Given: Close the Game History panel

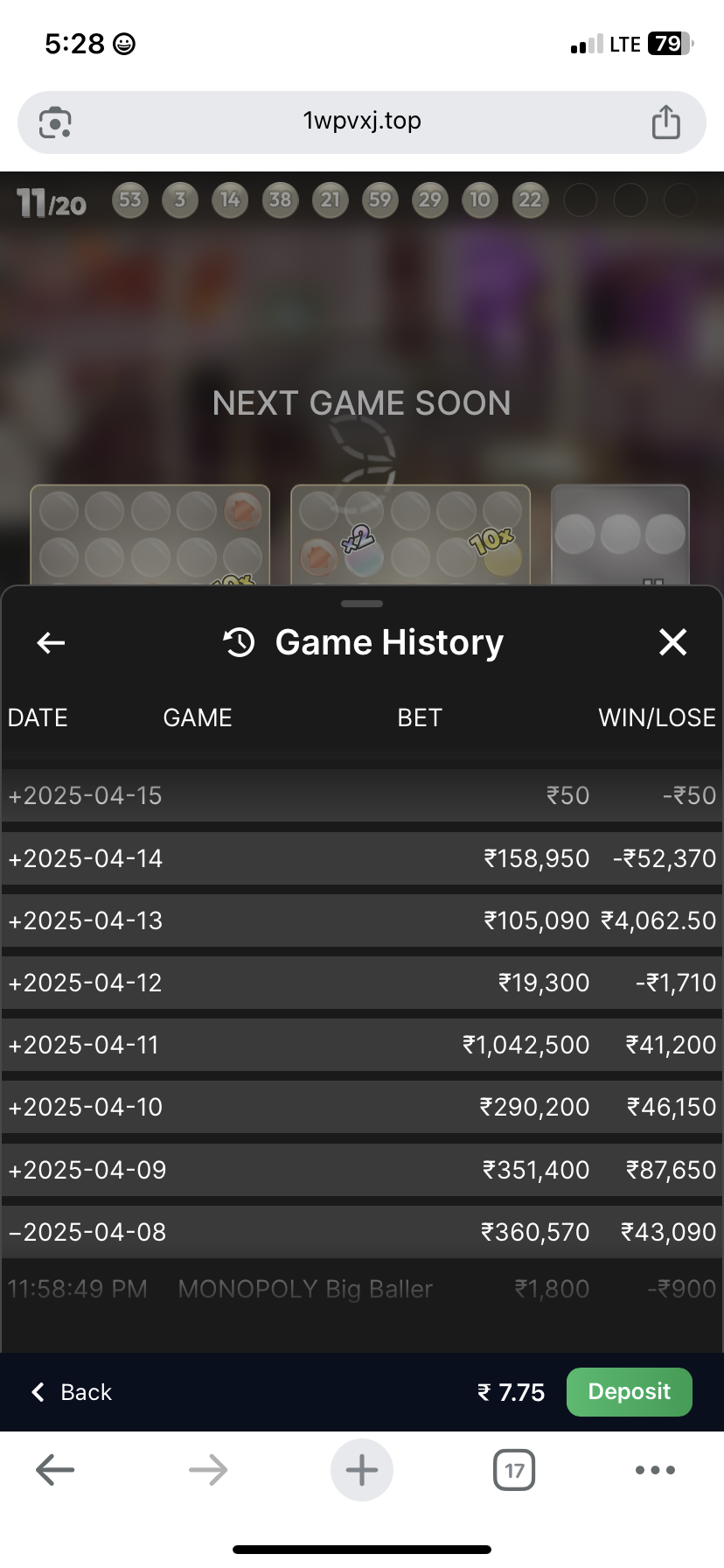Looking at the screenshot, I should pyautogui.click(x=672, y=642).
